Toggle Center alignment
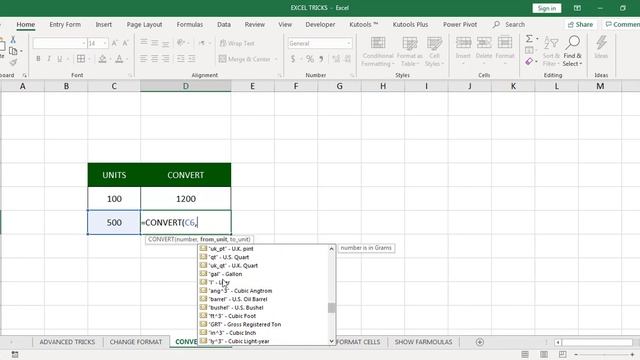 [155, 59]
